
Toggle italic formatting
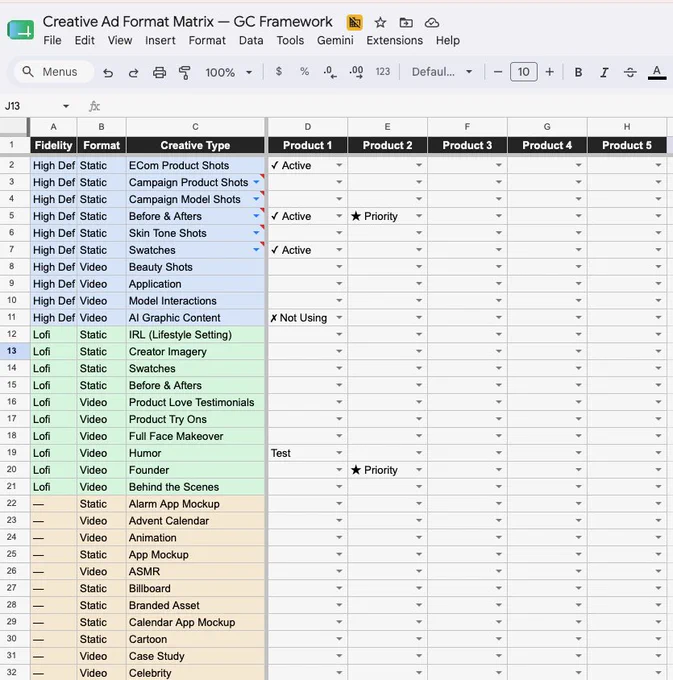coord(604,72)
